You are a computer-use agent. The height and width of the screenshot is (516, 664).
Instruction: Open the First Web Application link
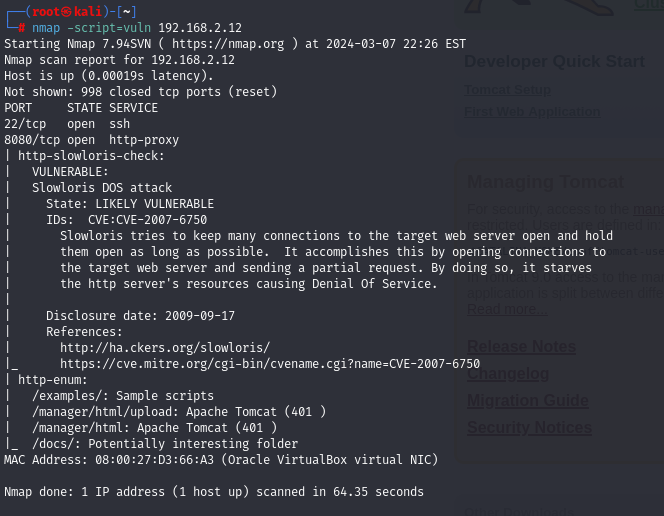pos(532,112)
